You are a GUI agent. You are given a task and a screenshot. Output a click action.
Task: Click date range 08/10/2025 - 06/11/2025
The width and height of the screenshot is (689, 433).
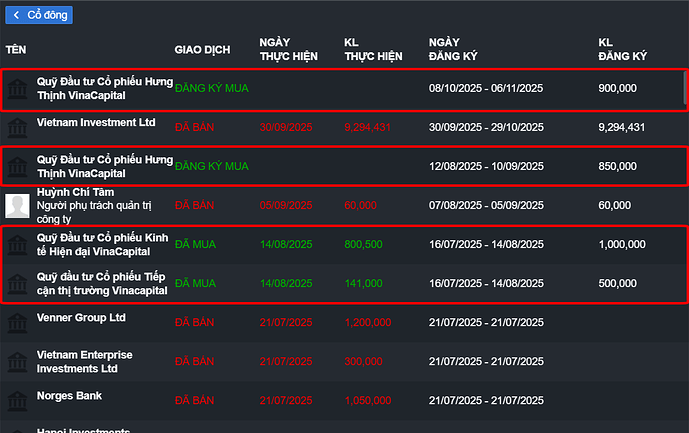click(486, 88)
